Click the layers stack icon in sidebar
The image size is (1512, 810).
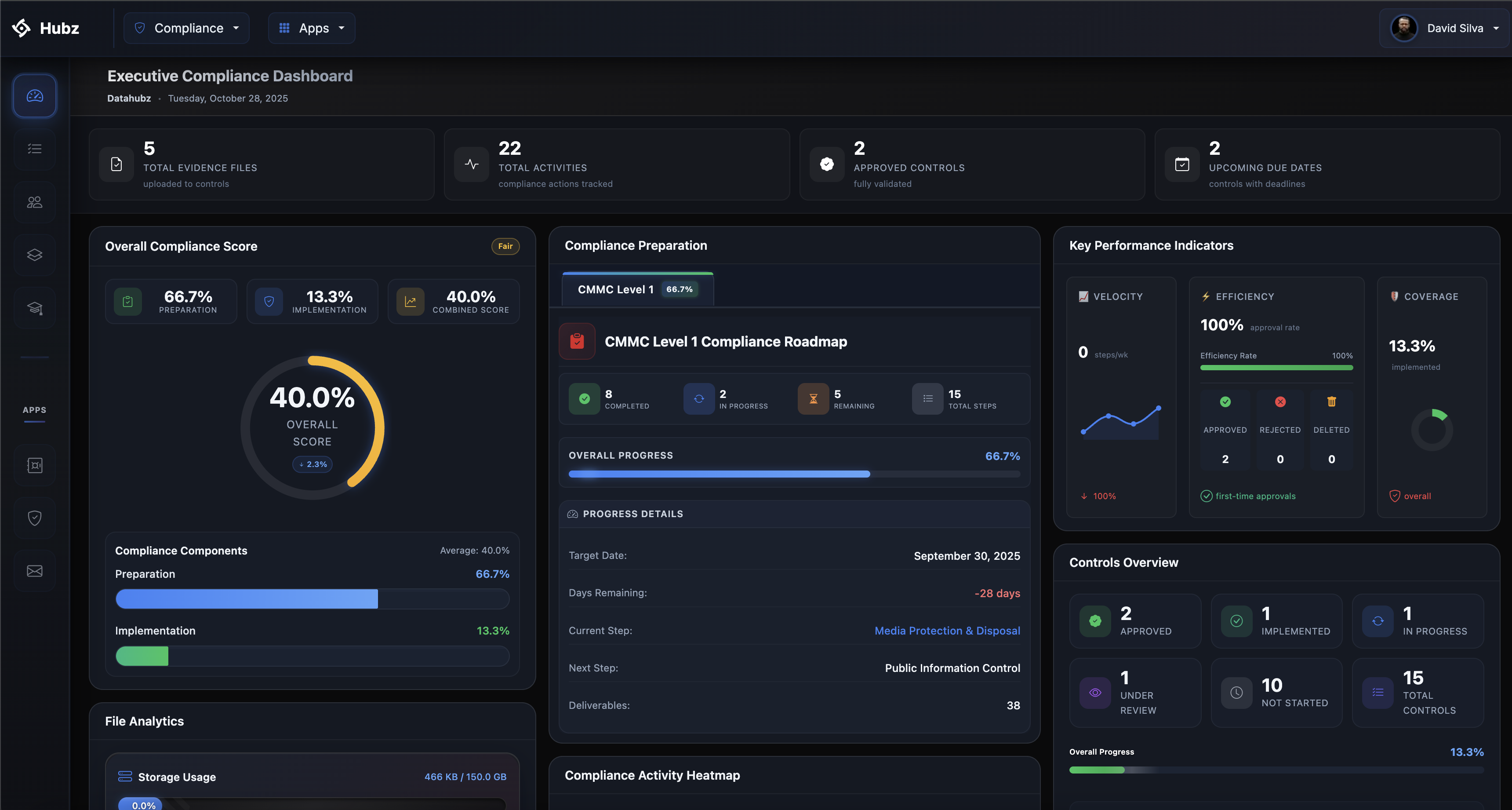click(34, 254)
